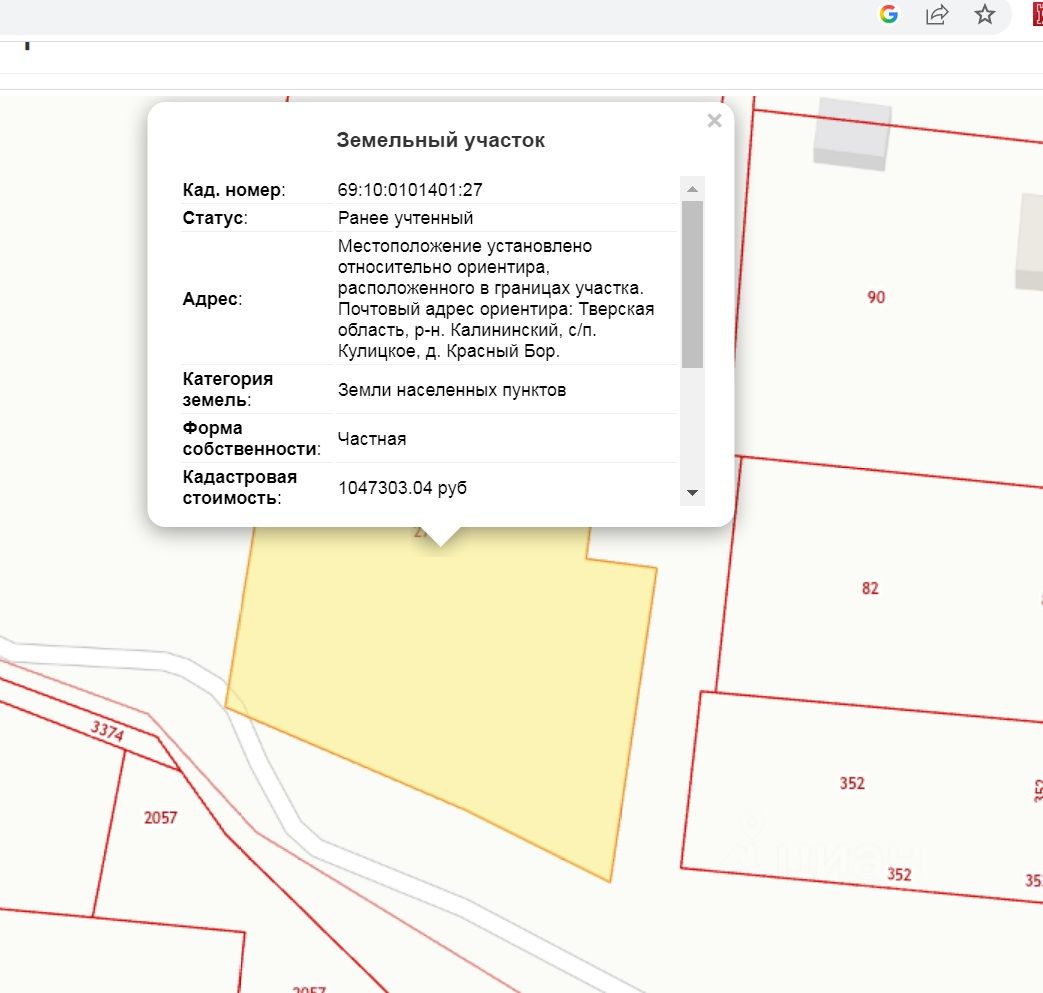
Task: Click the Категория земель label
Action: 227,389
